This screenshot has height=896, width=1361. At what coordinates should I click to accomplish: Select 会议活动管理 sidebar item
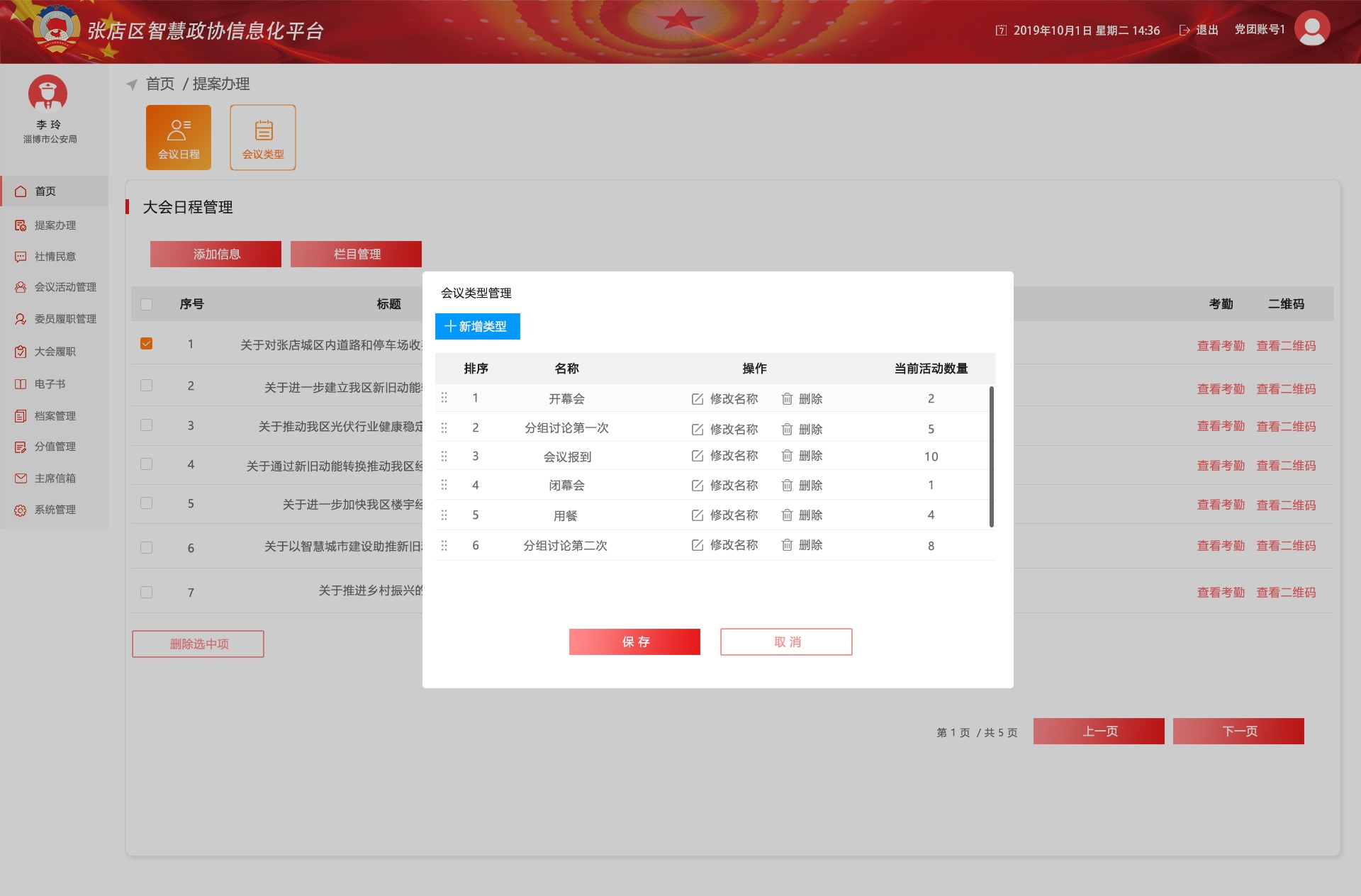65,287
